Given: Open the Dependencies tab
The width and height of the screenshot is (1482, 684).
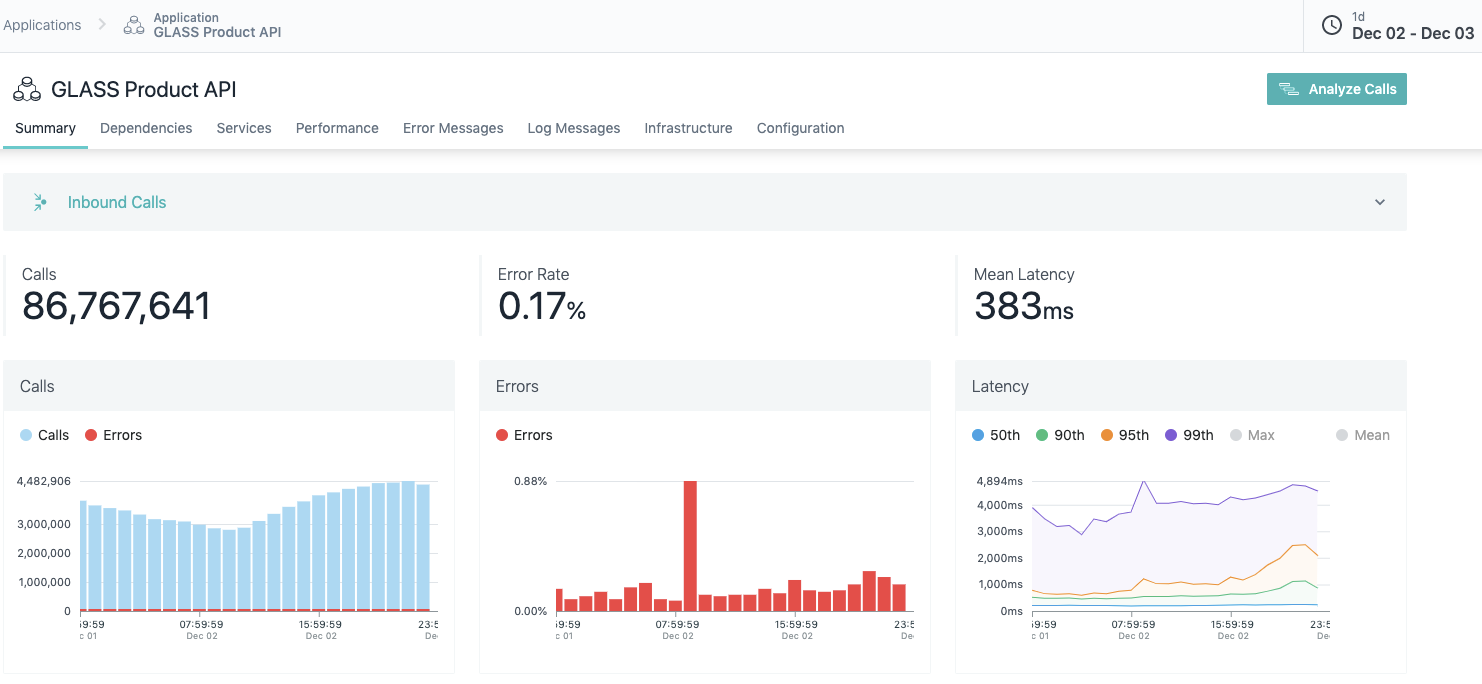Looking at the screenshot, I should [146, 128].
